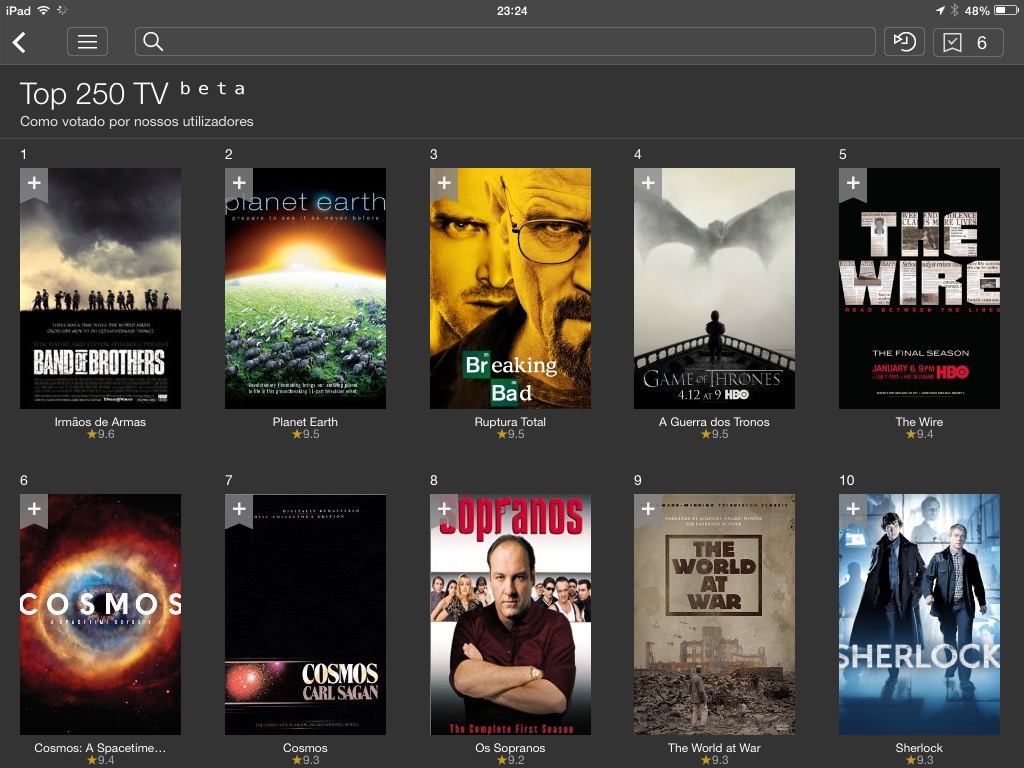Open the recent history icon
1024x768 pixels.
[x=903, y=42]
